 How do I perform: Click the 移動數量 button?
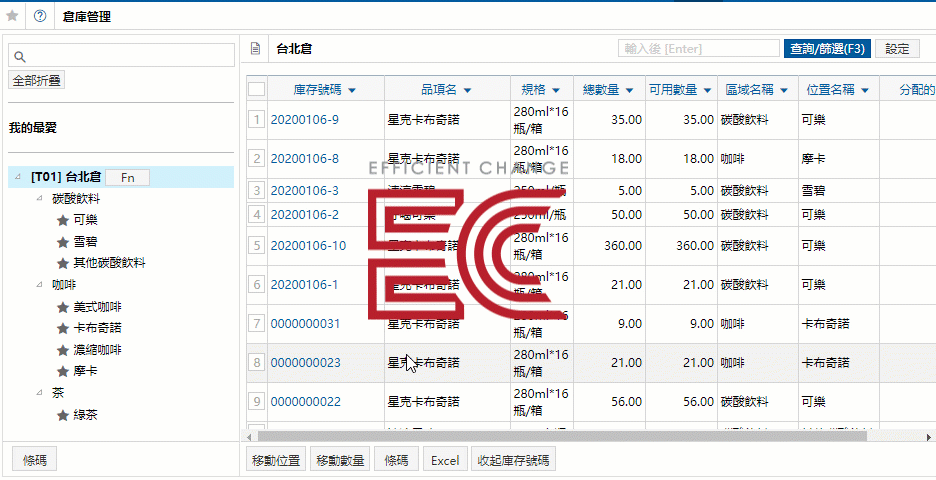tap(341, 460)
